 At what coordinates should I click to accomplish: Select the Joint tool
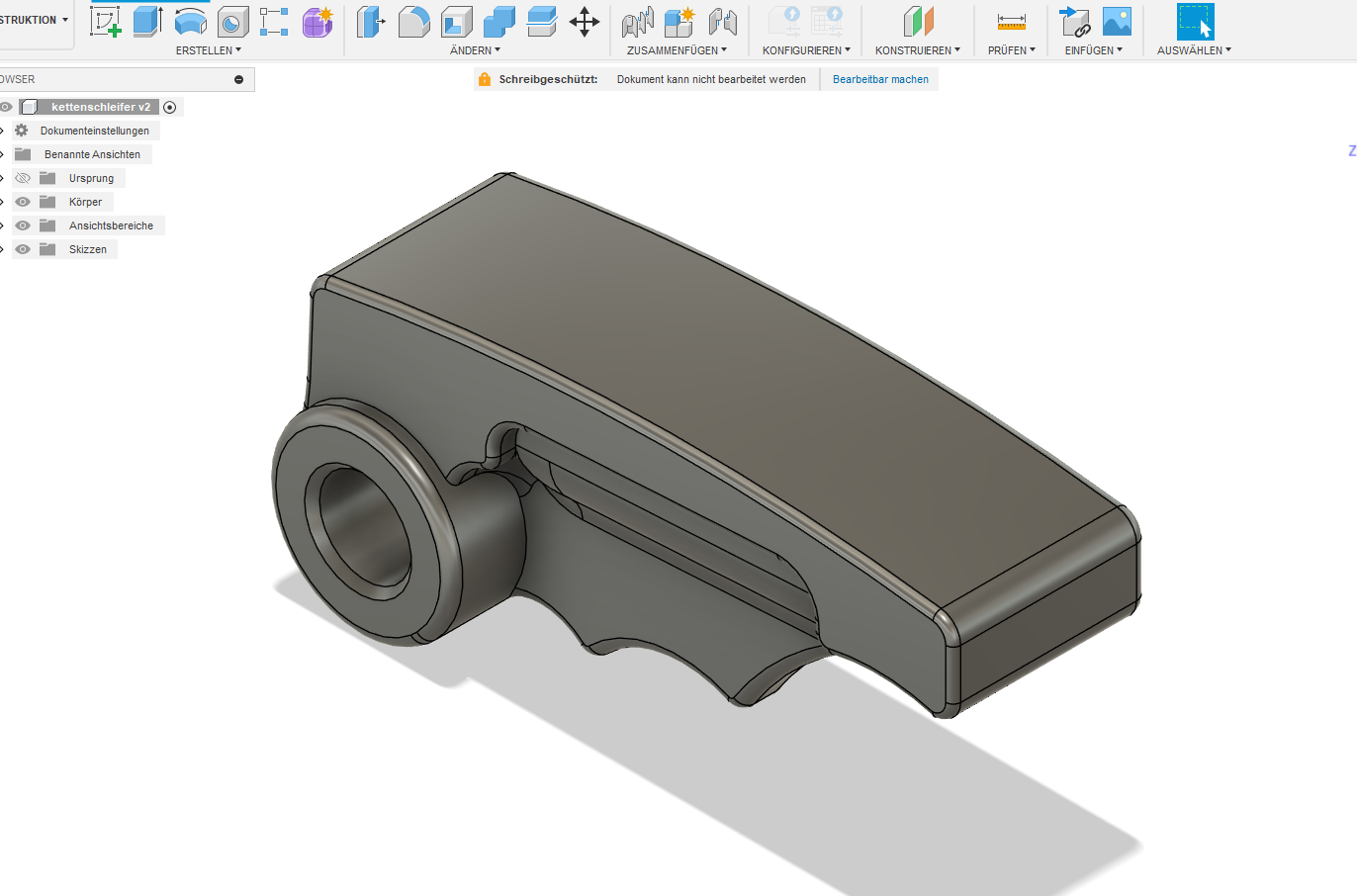click(x=638, y=21)
